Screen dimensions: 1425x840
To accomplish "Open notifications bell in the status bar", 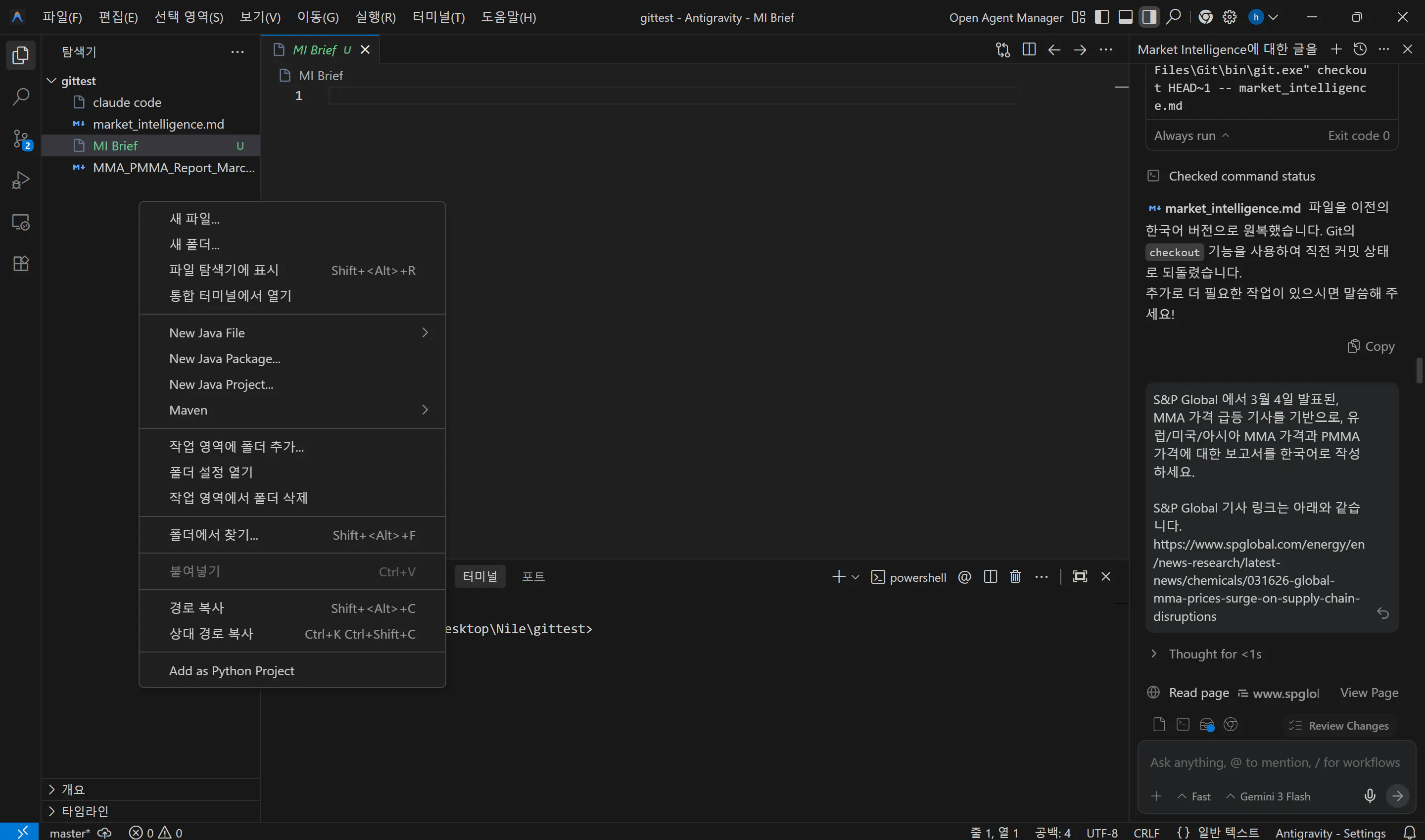I will (1409, 832).
